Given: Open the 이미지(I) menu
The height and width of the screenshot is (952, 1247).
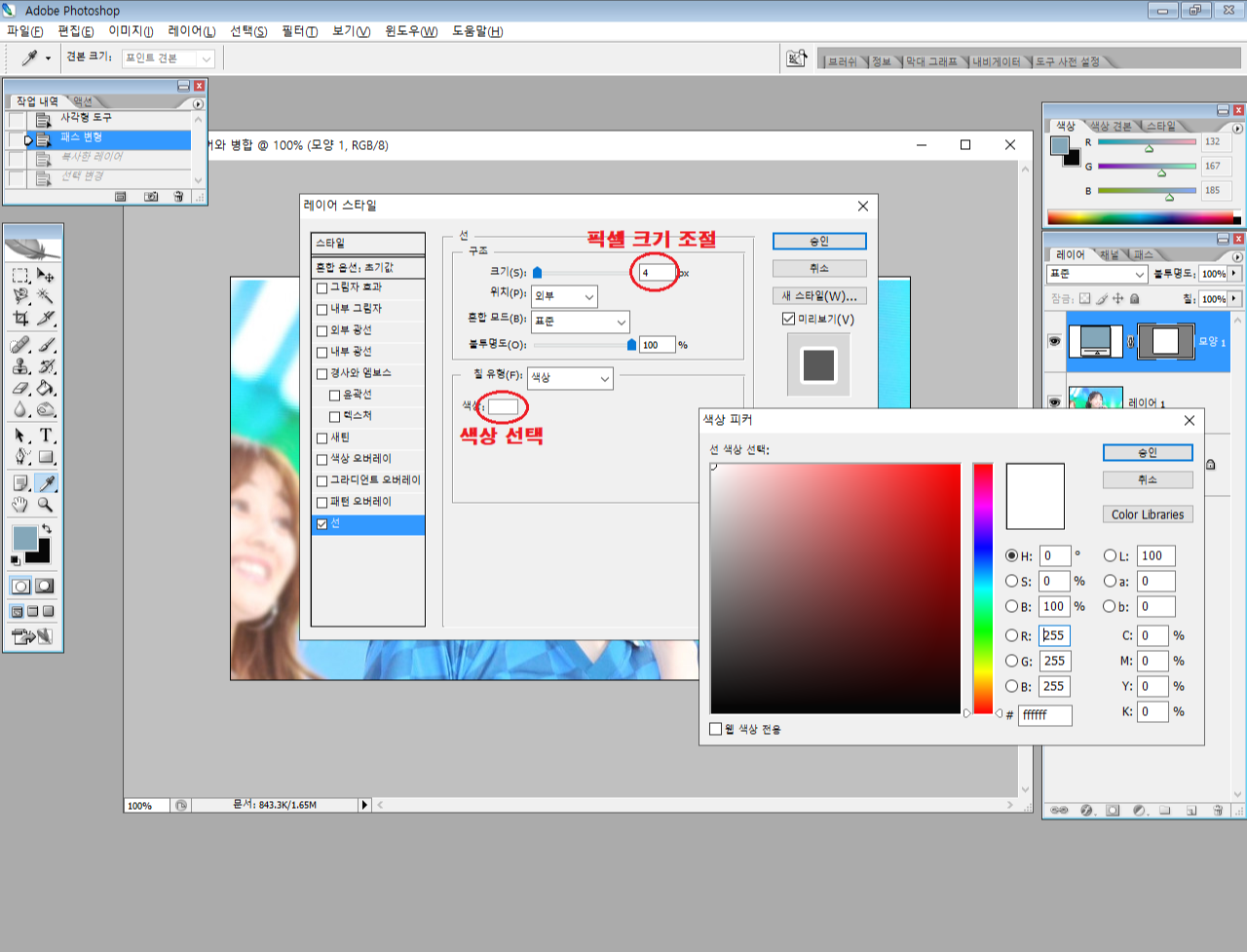Looking at the screenshot, I should pyautogui.click(x=131, y=31).
